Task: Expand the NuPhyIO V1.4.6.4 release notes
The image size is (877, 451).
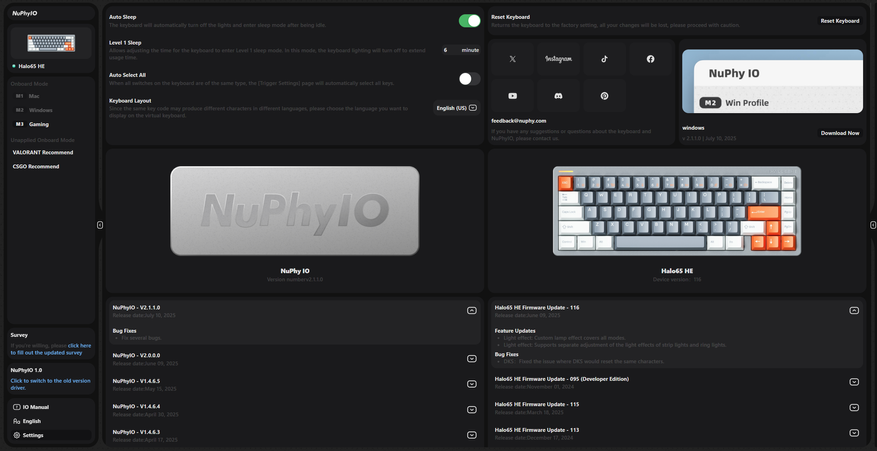Action: [471, 410]
